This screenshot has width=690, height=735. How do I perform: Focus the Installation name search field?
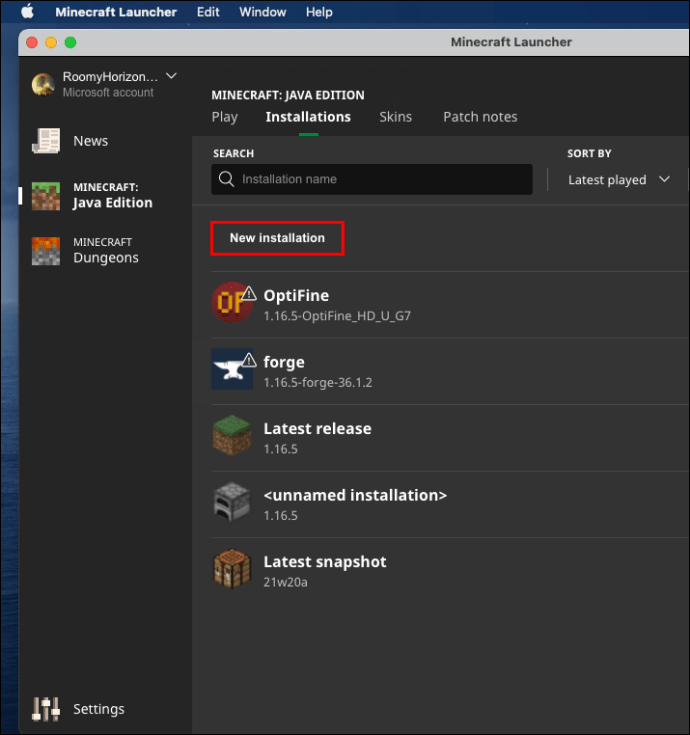(x=372, y=179)
